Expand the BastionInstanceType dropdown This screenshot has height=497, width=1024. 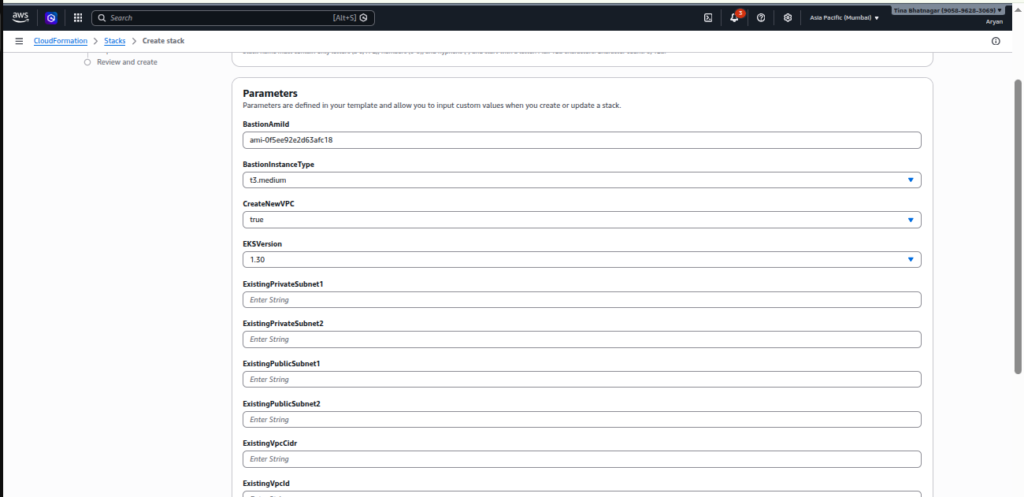point(582,180)
